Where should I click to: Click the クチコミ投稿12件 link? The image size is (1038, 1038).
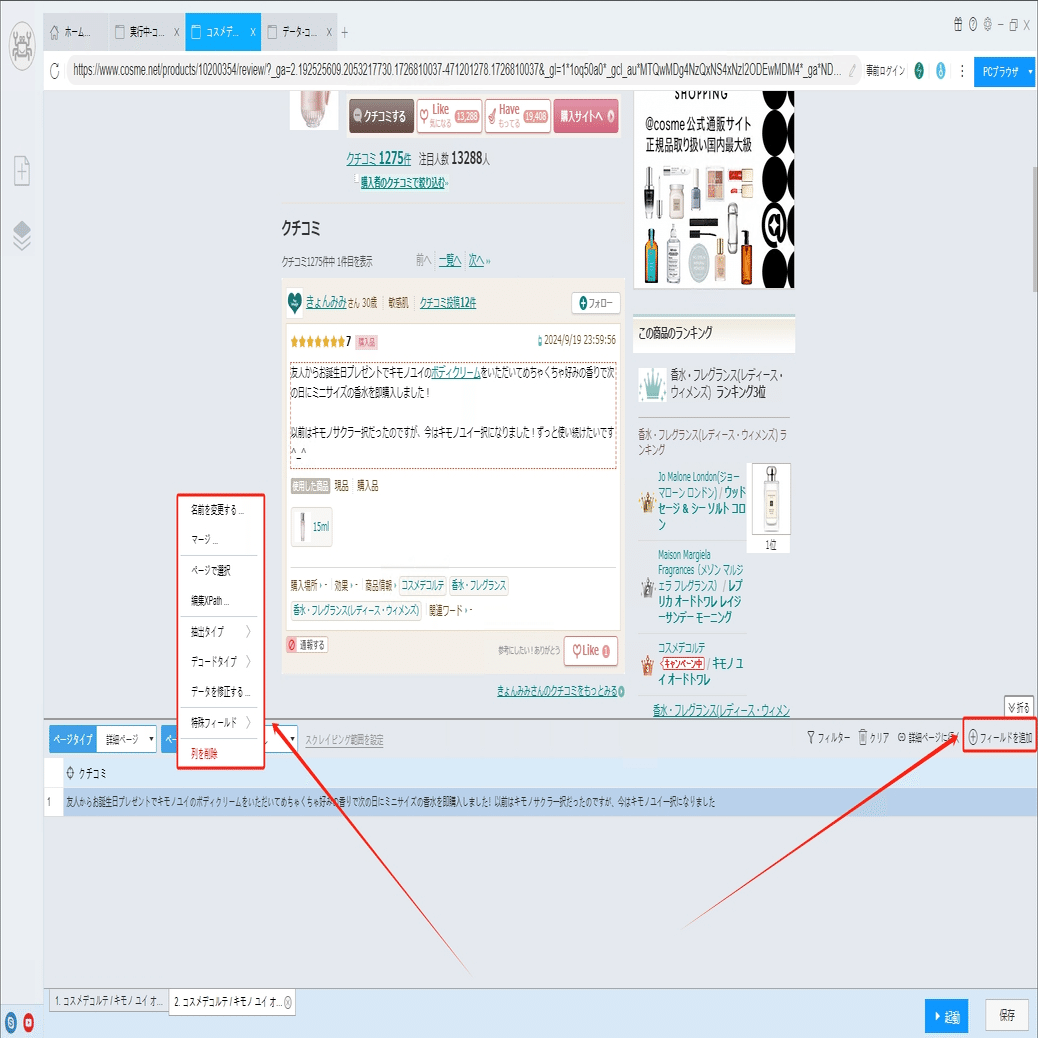point(448,303)
